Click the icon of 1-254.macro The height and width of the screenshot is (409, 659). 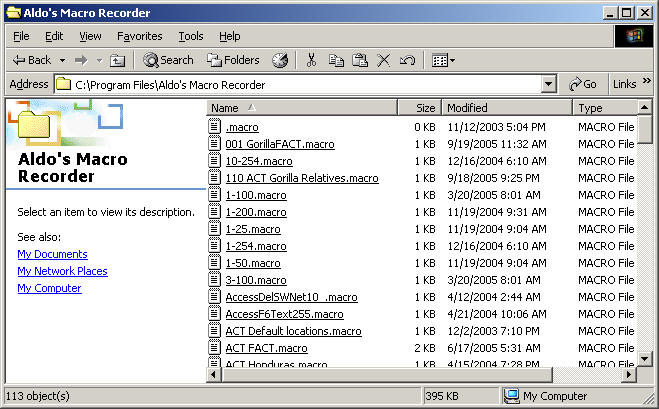click(214, 245)
